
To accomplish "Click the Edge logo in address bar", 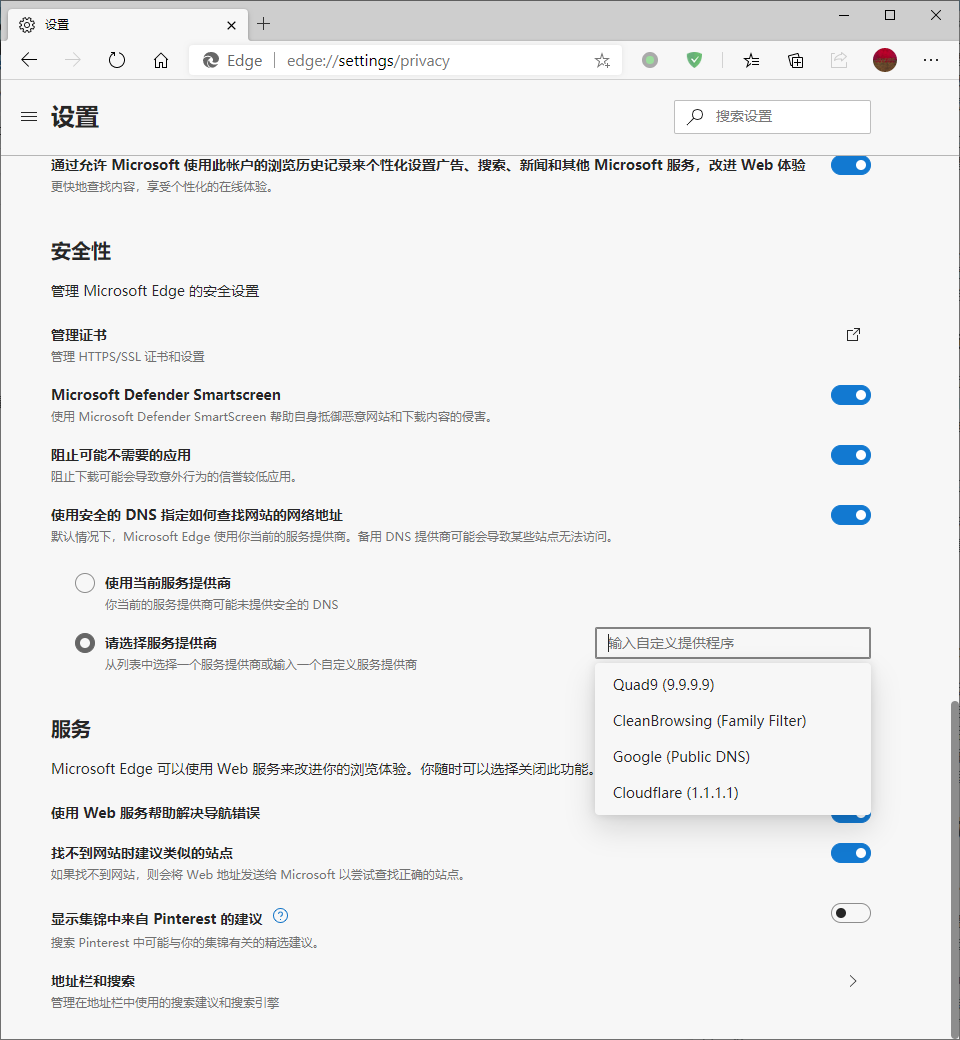I will tap(211, 60).
